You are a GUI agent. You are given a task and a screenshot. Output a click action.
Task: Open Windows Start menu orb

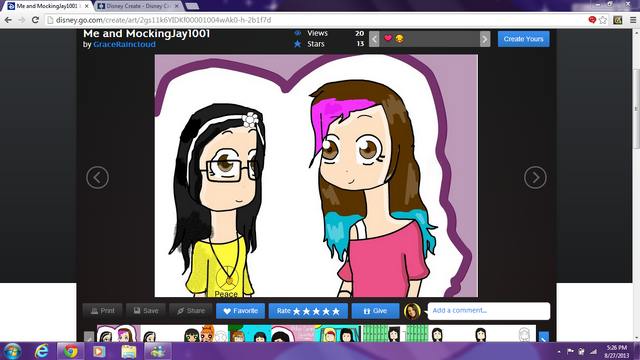click(x=12, y=351)
